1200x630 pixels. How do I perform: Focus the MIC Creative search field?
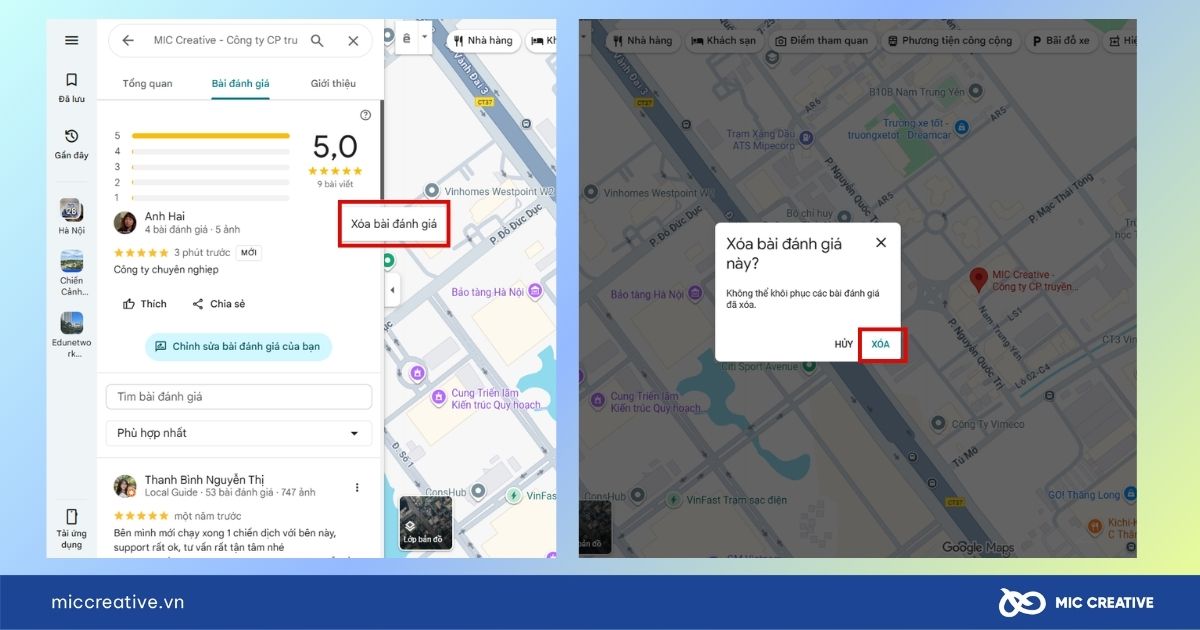(225, 41)
